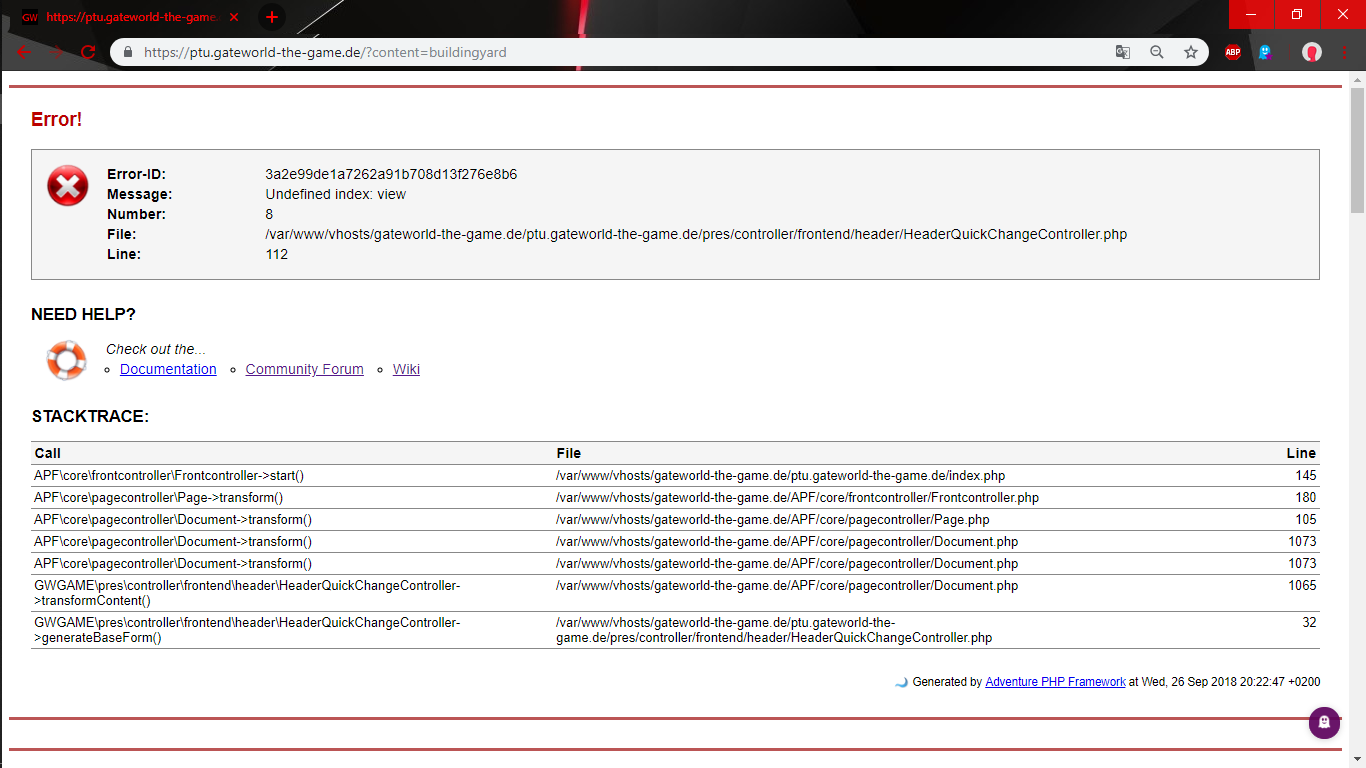
Task: Open the Chrome three-dot menu
Action: pos(1346,52)
